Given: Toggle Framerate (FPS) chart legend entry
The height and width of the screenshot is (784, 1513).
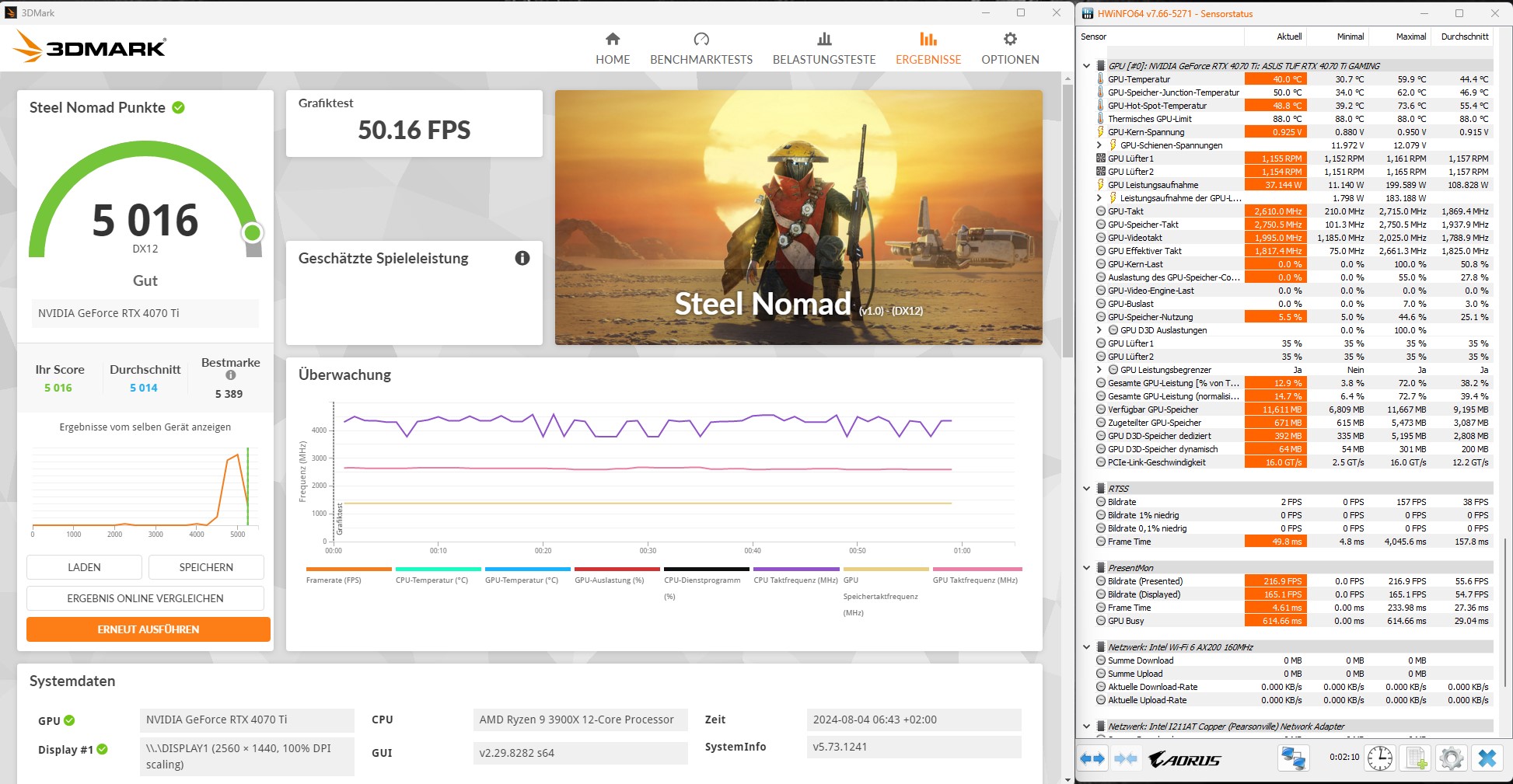Looking at the screenshot, I should tap(348, 575).
